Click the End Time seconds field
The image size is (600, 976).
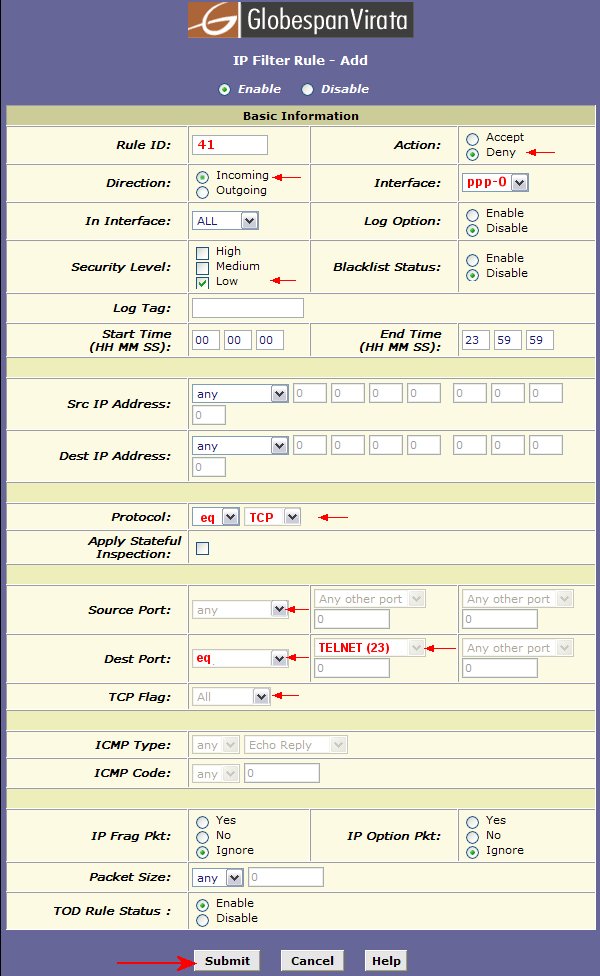[x=540, y=340]
